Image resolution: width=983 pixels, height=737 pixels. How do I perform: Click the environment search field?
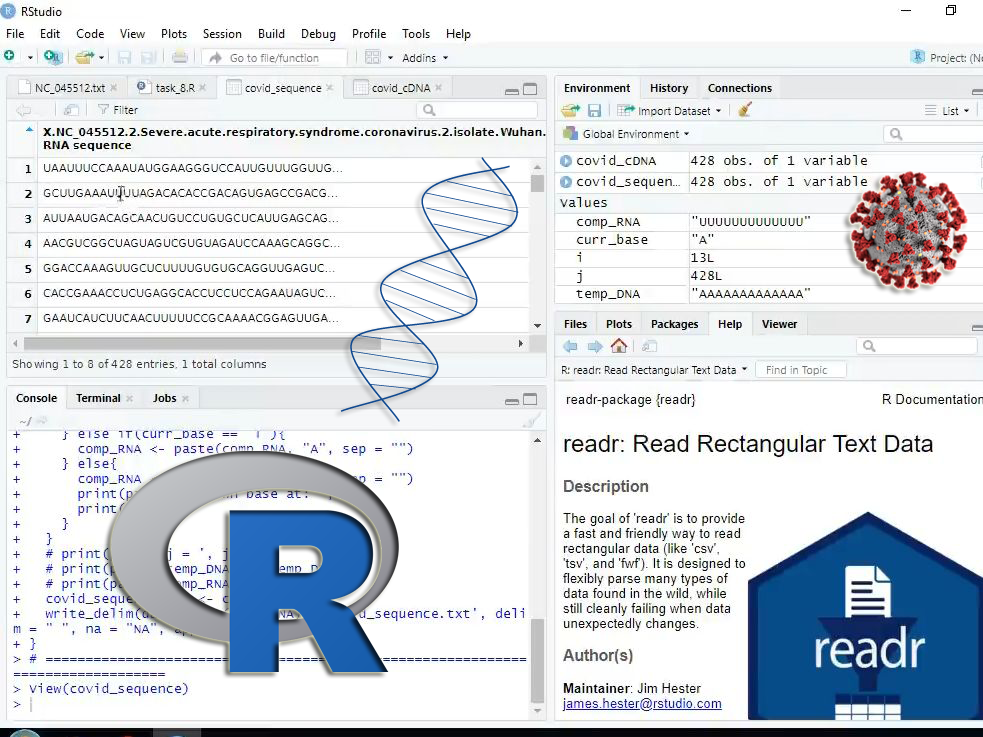click(933, 134)
